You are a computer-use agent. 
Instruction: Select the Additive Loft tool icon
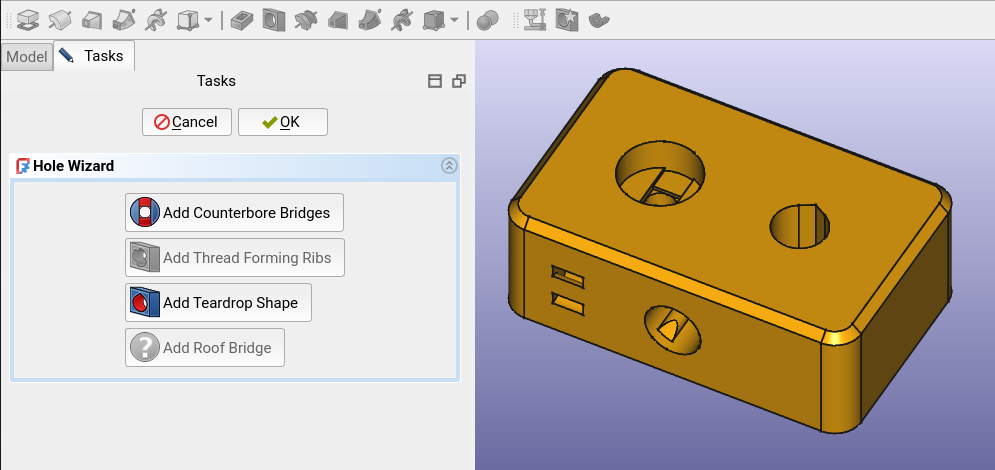92,20
